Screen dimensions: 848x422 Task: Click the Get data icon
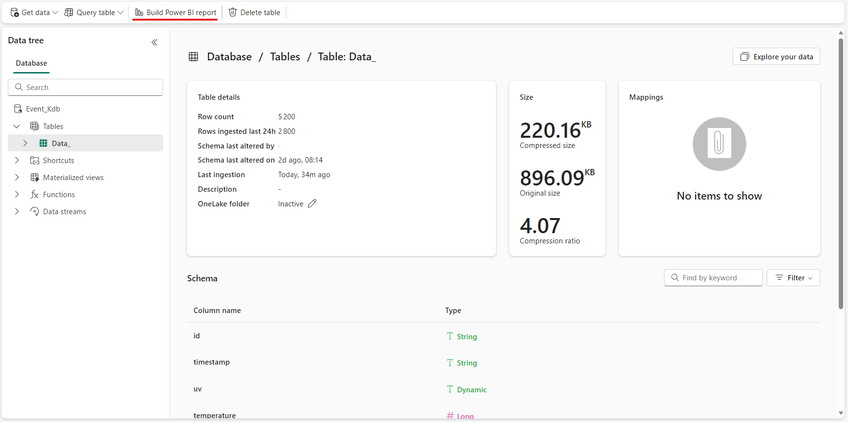pos(15,12)
